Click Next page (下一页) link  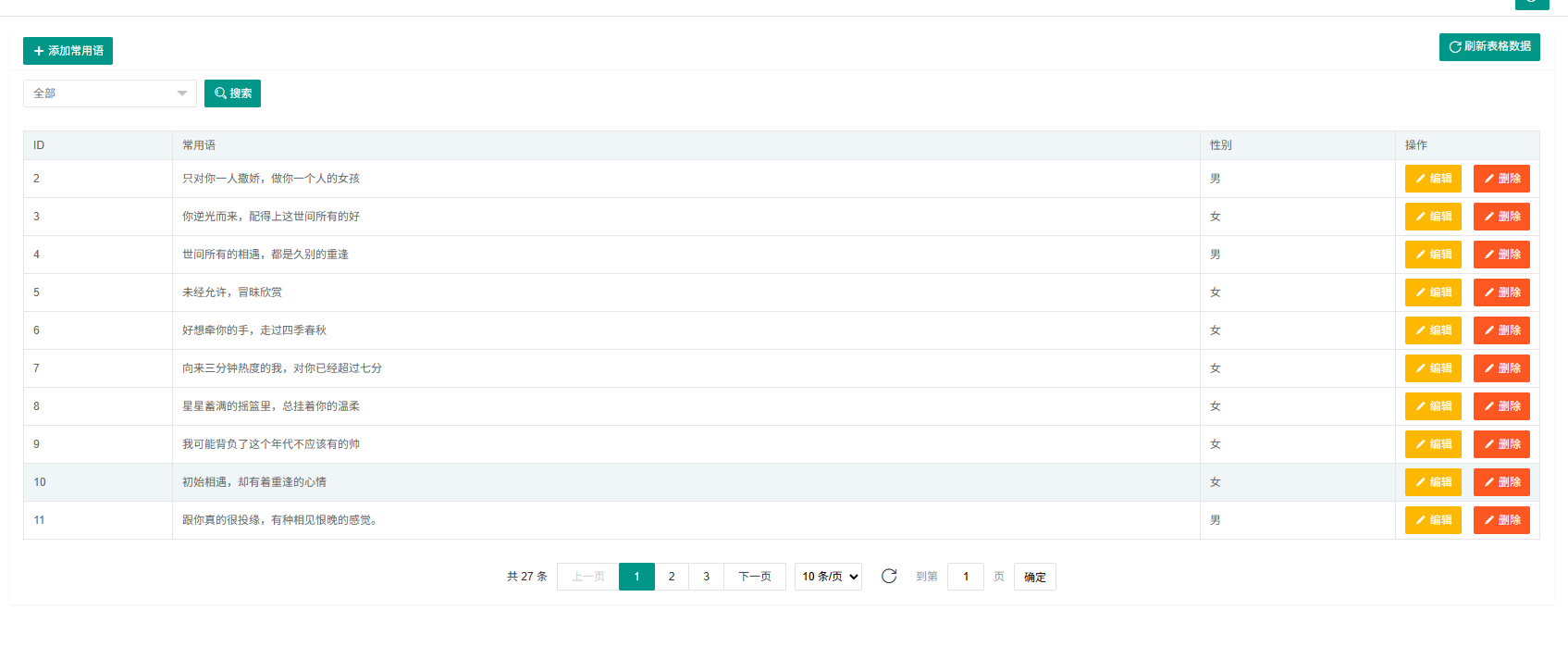754,577
